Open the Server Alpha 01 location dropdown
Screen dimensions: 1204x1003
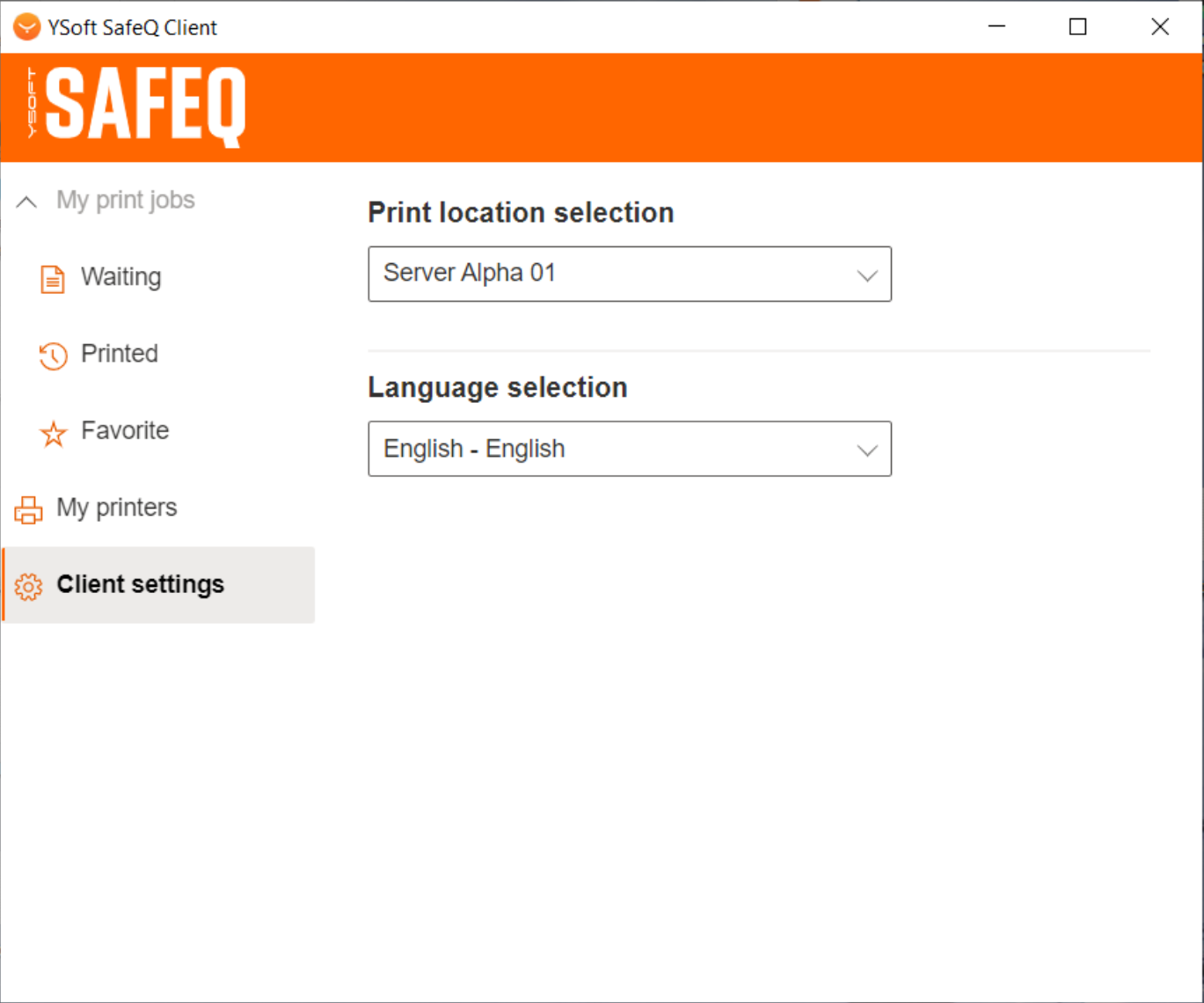point(616,274)
